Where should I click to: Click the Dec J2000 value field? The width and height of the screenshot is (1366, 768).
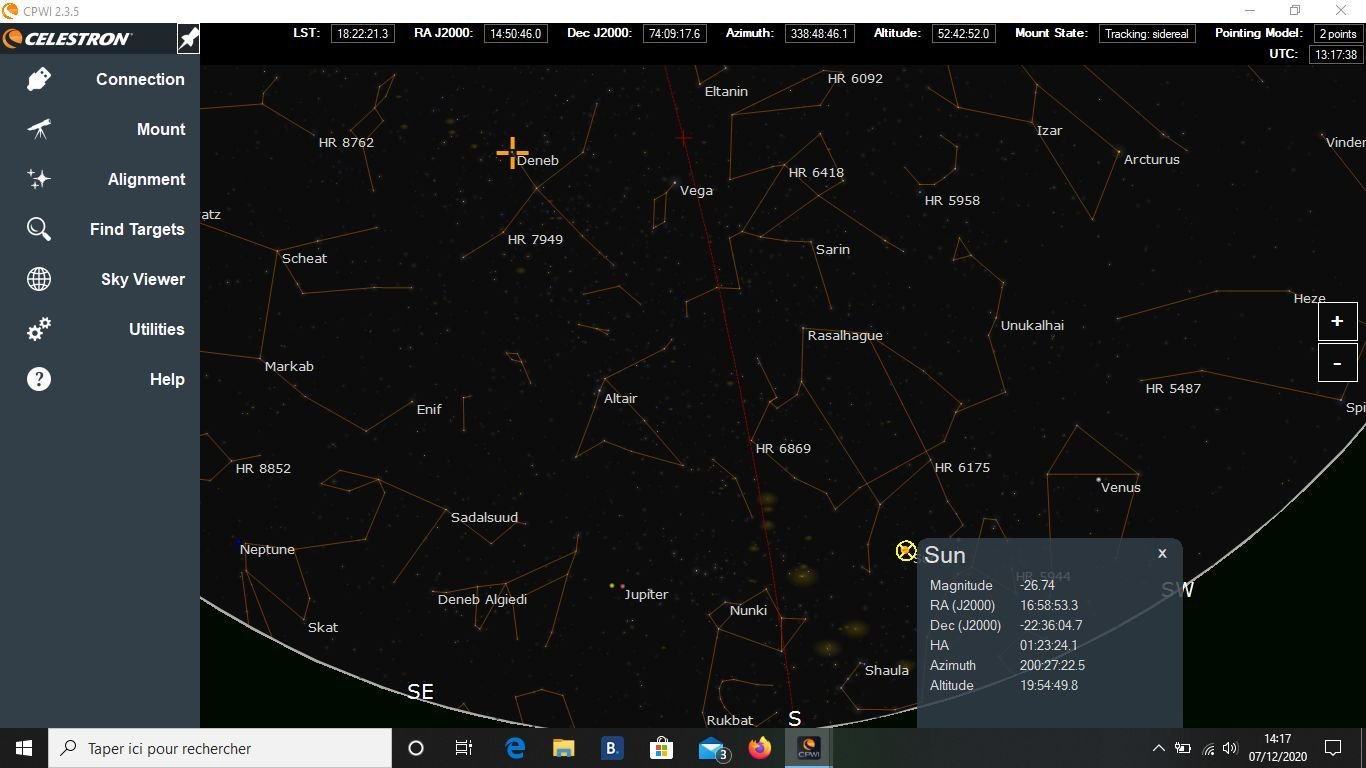point(674,34)
